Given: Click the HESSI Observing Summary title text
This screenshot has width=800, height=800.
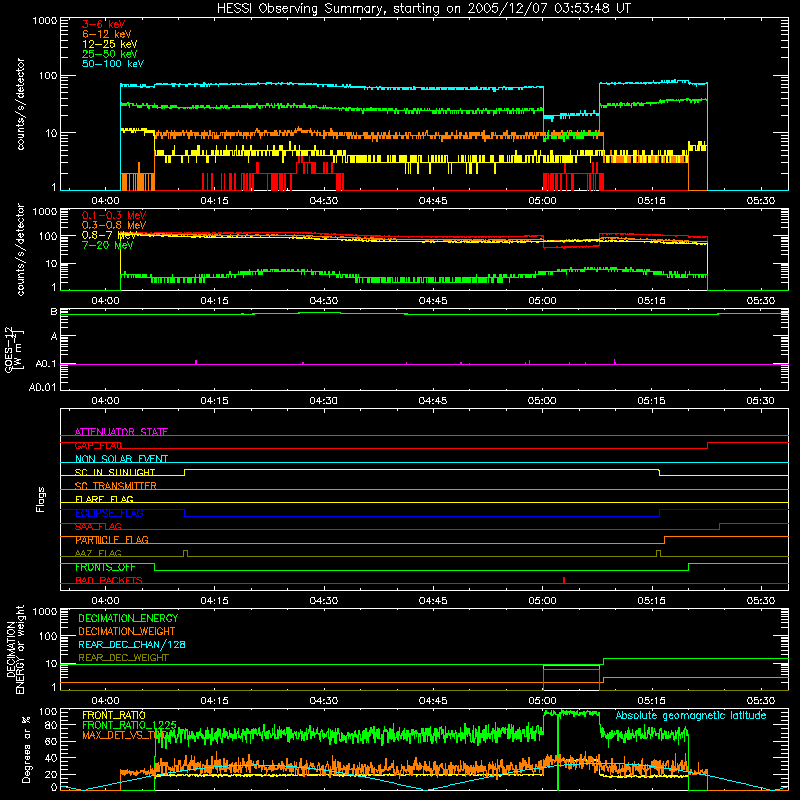Looking at the screenshot, I should point(423,9).
